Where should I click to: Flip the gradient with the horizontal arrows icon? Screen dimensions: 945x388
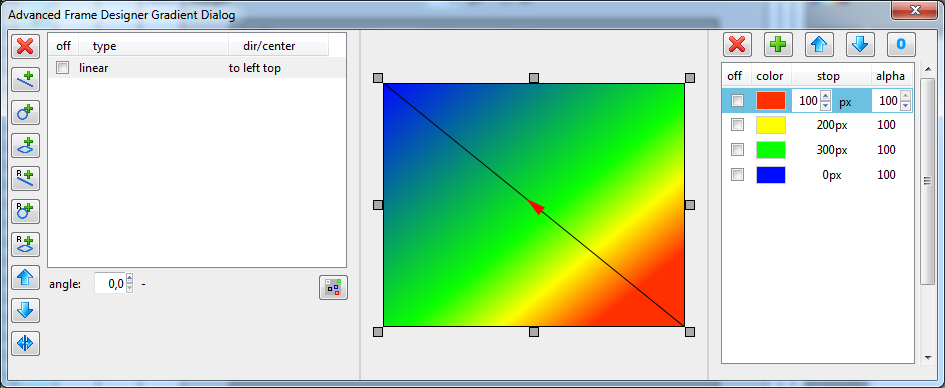tap(25, 343)
